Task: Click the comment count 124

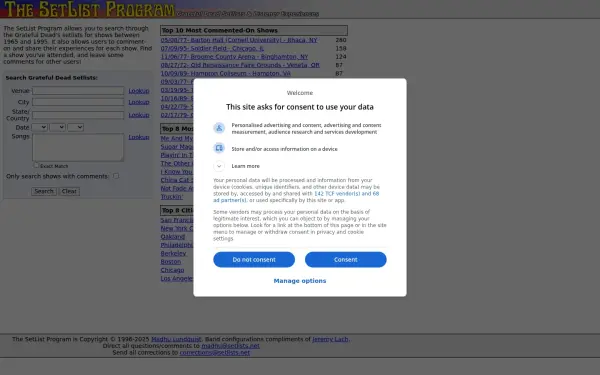Action: 341,57
